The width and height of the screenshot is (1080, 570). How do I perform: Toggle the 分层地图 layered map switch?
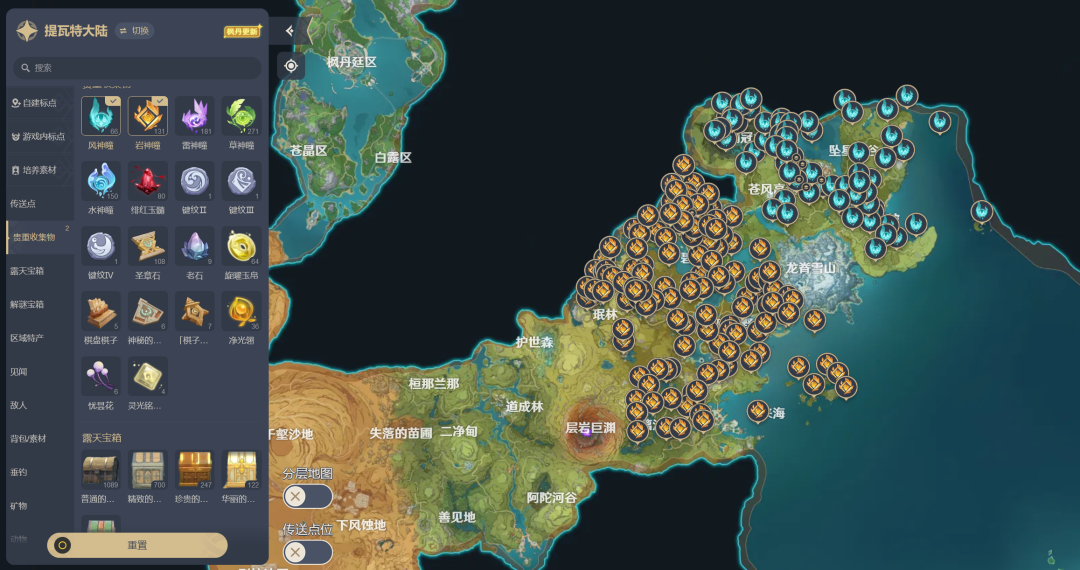pos(307,496)
